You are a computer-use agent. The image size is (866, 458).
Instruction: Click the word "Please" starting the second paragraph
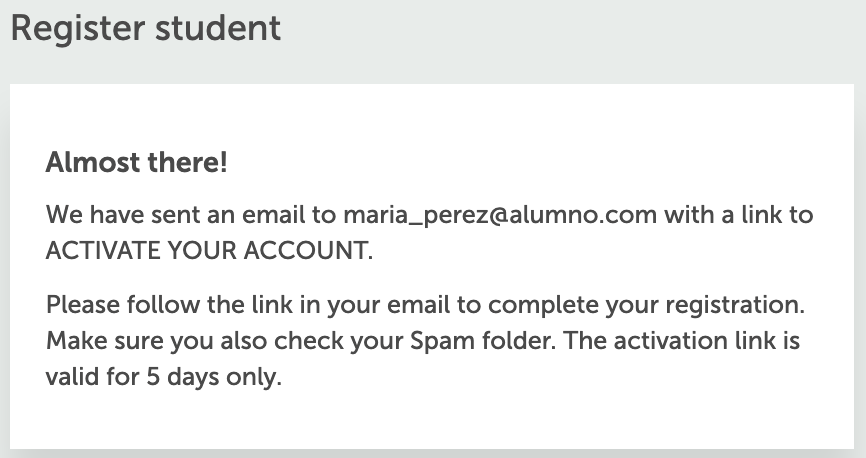(78, 303)
